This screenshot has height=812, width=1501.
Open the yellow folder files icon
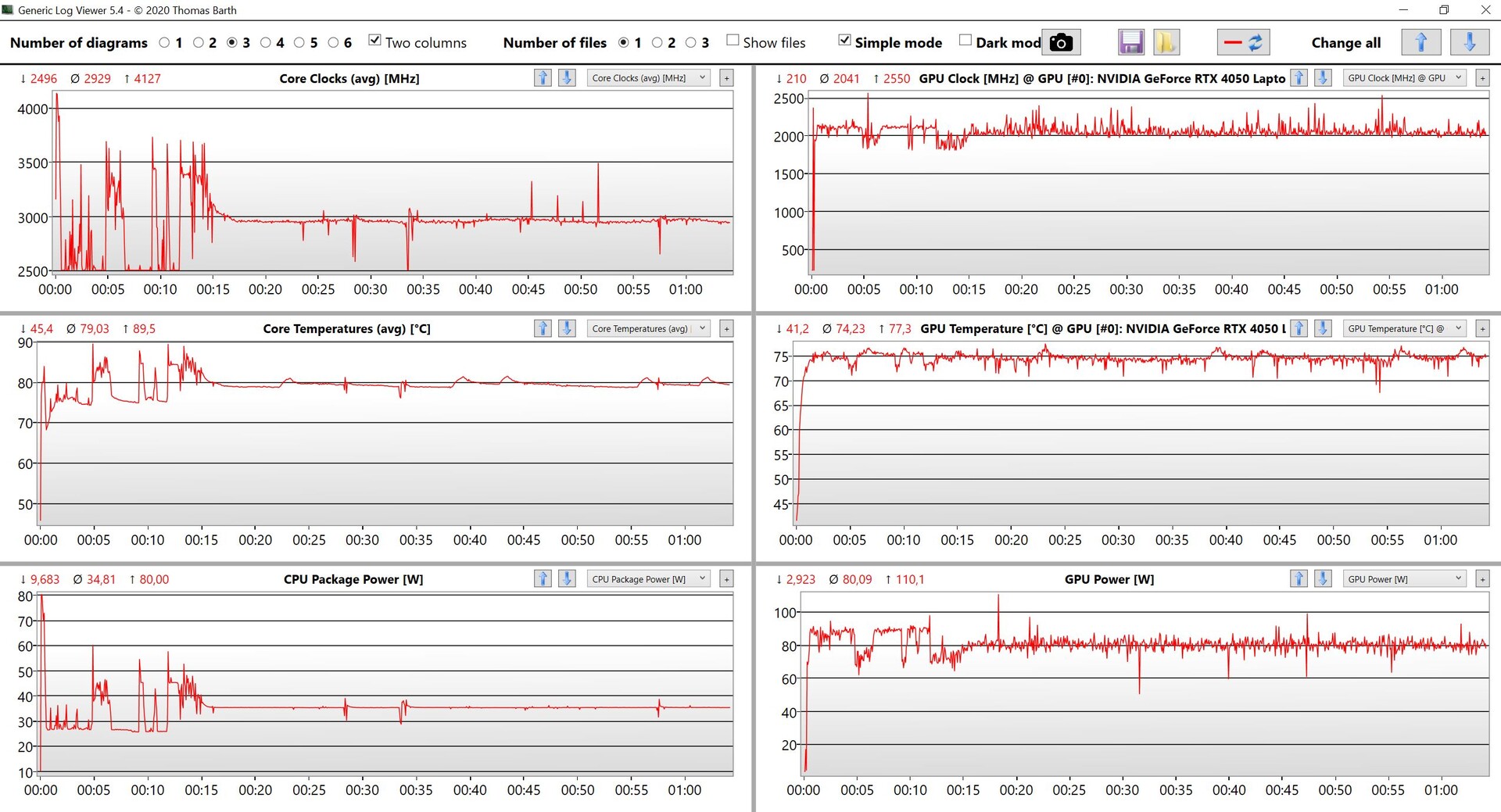click(1166, 42)
